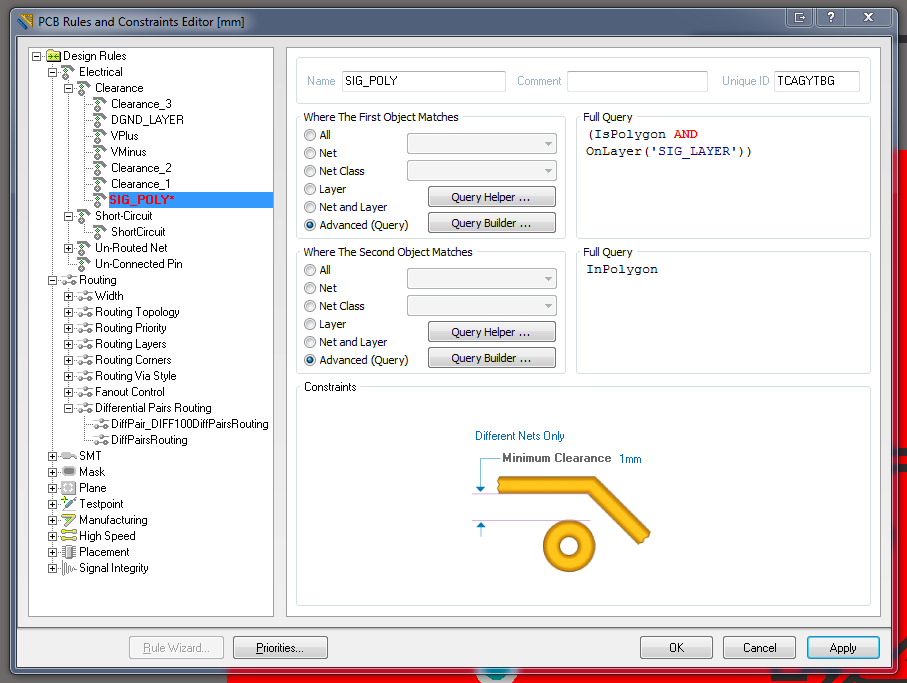907x683 pixels.
Task: Select the Routing Layers tree item
Action: 131,344
